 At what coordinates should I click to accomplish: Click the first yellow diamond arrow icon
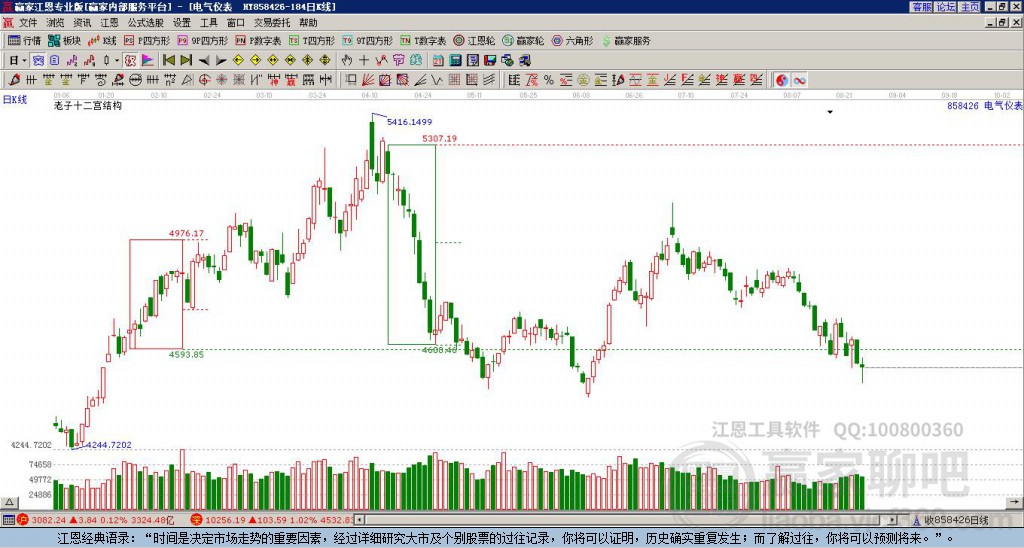pos(238,61)
